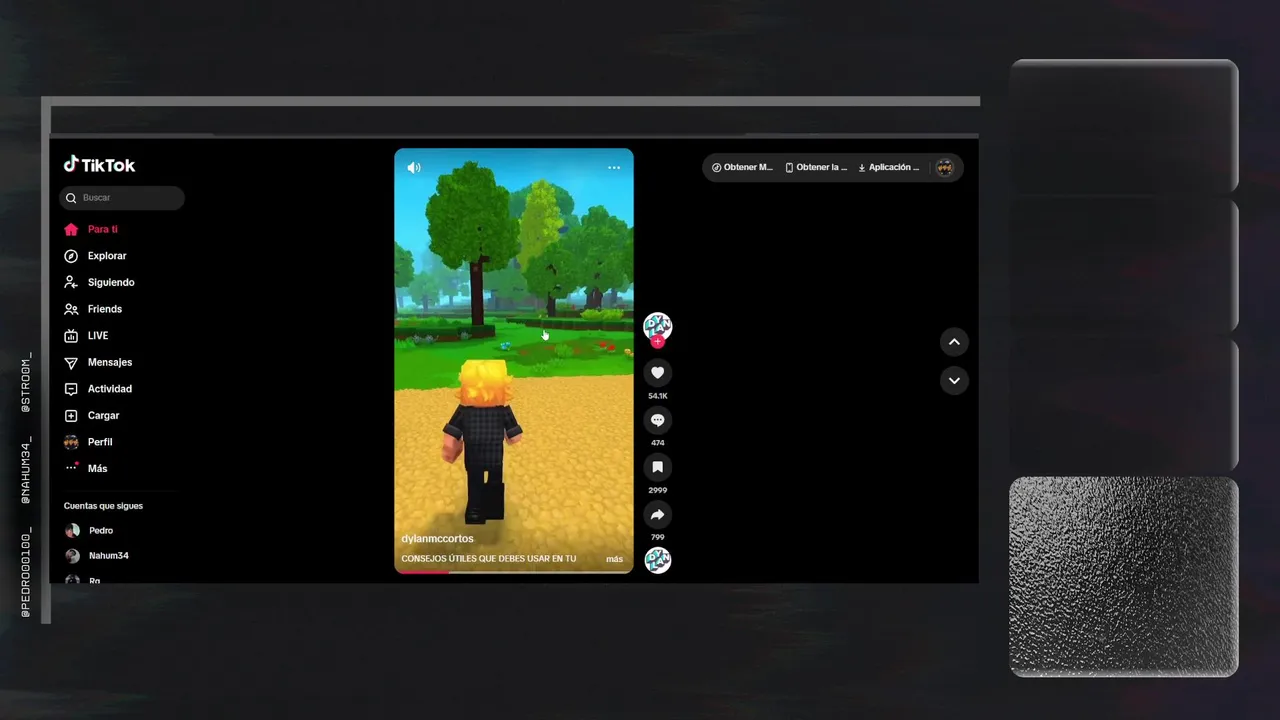
Task: Click the Obtener M... button
Action: [742, 168]
